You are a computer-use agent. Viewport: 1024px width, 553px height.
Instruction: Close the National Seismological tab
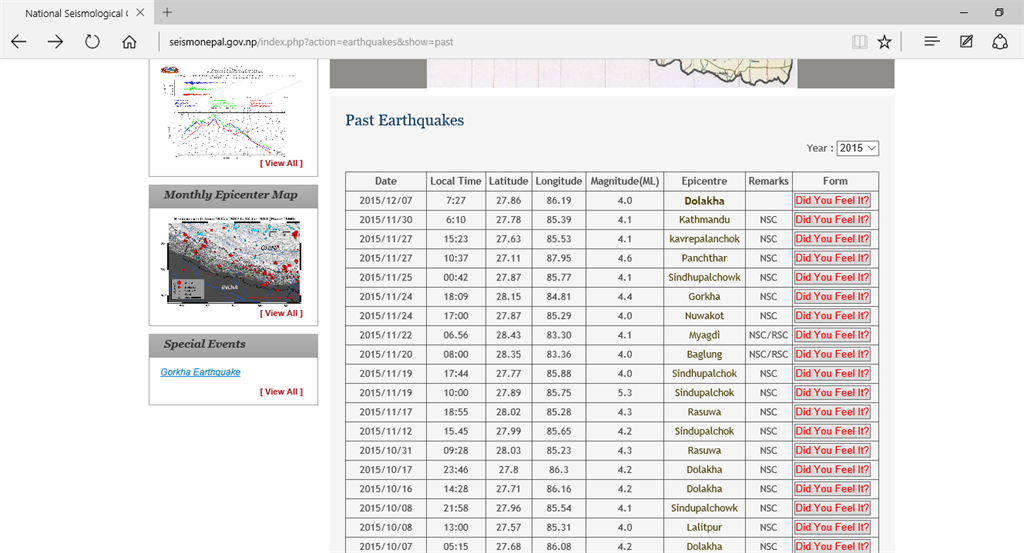click(140, 13)
